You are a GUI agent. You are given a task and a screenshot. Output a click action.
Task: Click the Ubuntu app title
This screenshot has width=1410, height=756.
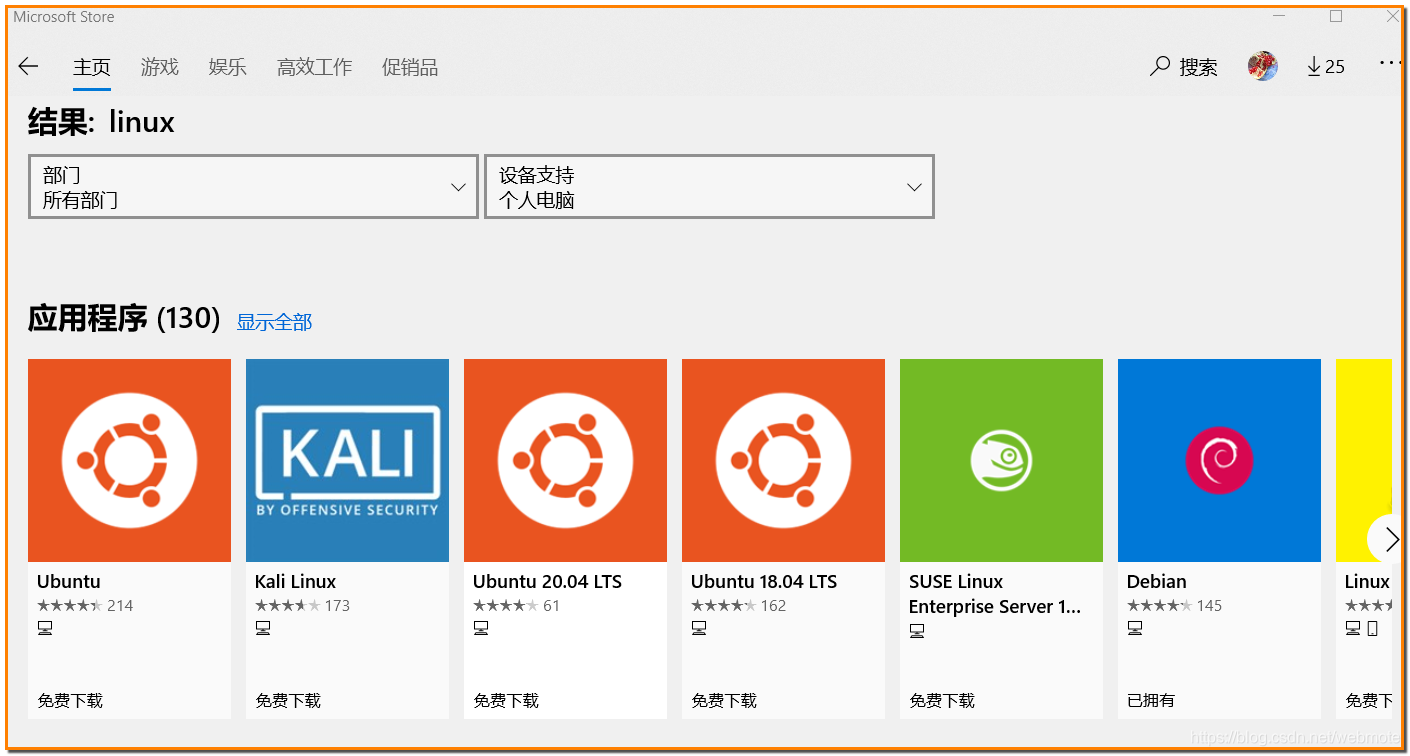(69, 581)
